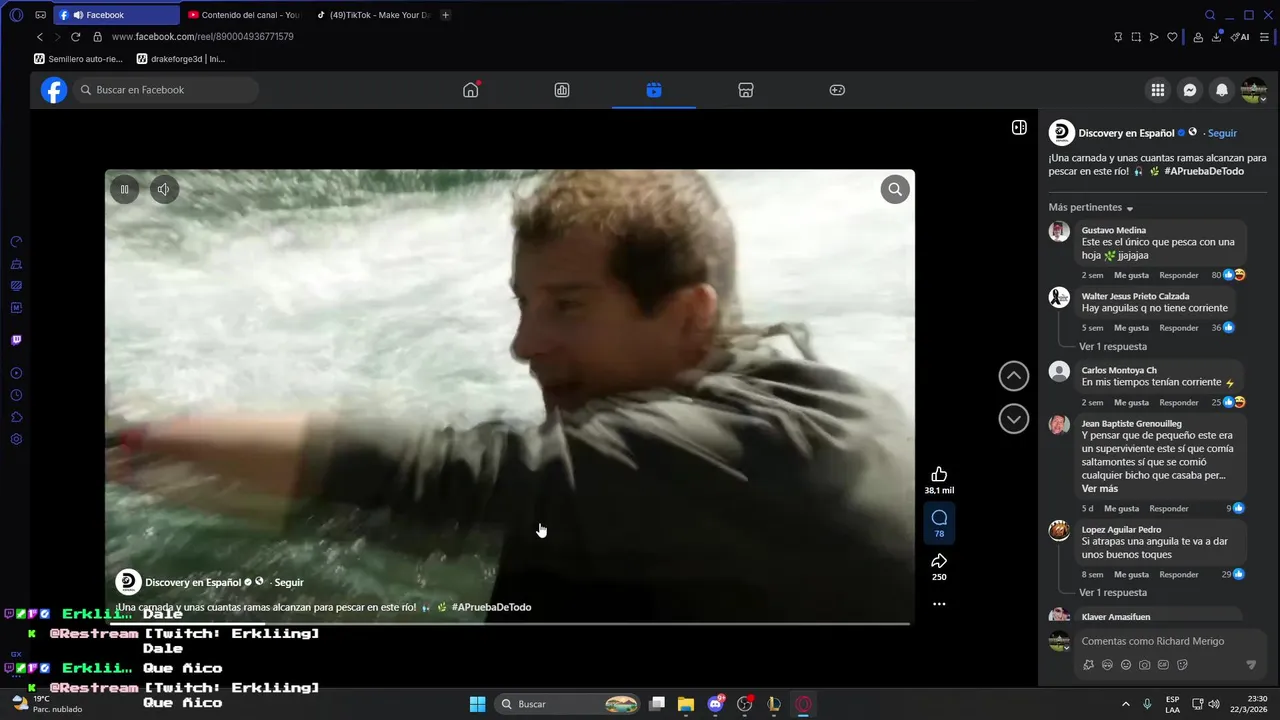Open the Marketplace tab
This screenshot has height=720, width=1280.
click(x=745, y=90)
